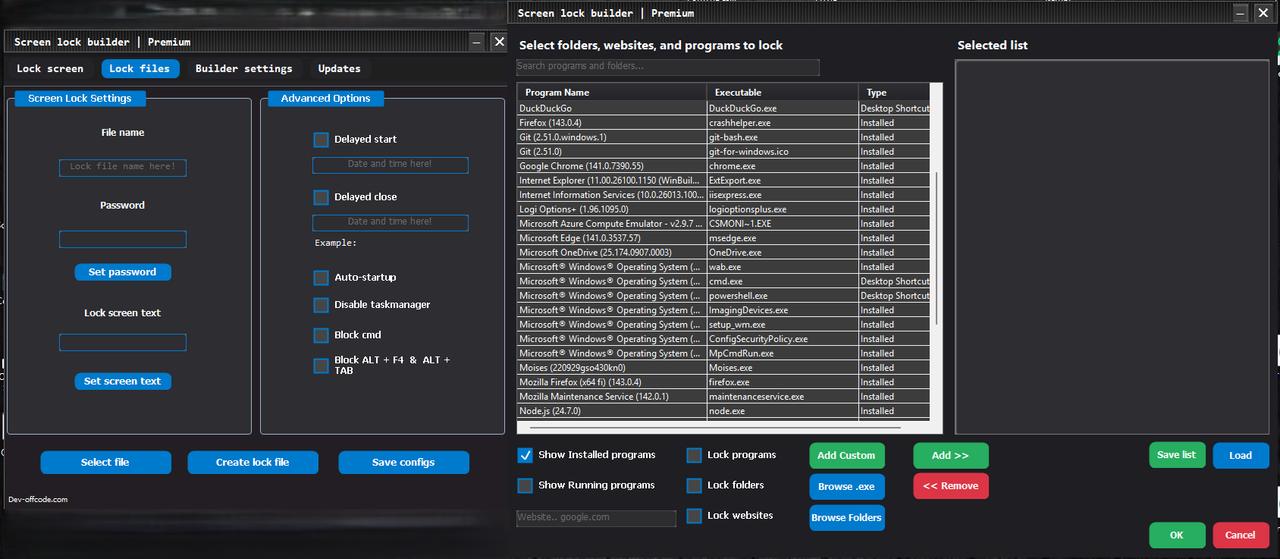Click the Lock screen text input field
The height and width of the screenshot is (559, 1280).
coord(123,343)
